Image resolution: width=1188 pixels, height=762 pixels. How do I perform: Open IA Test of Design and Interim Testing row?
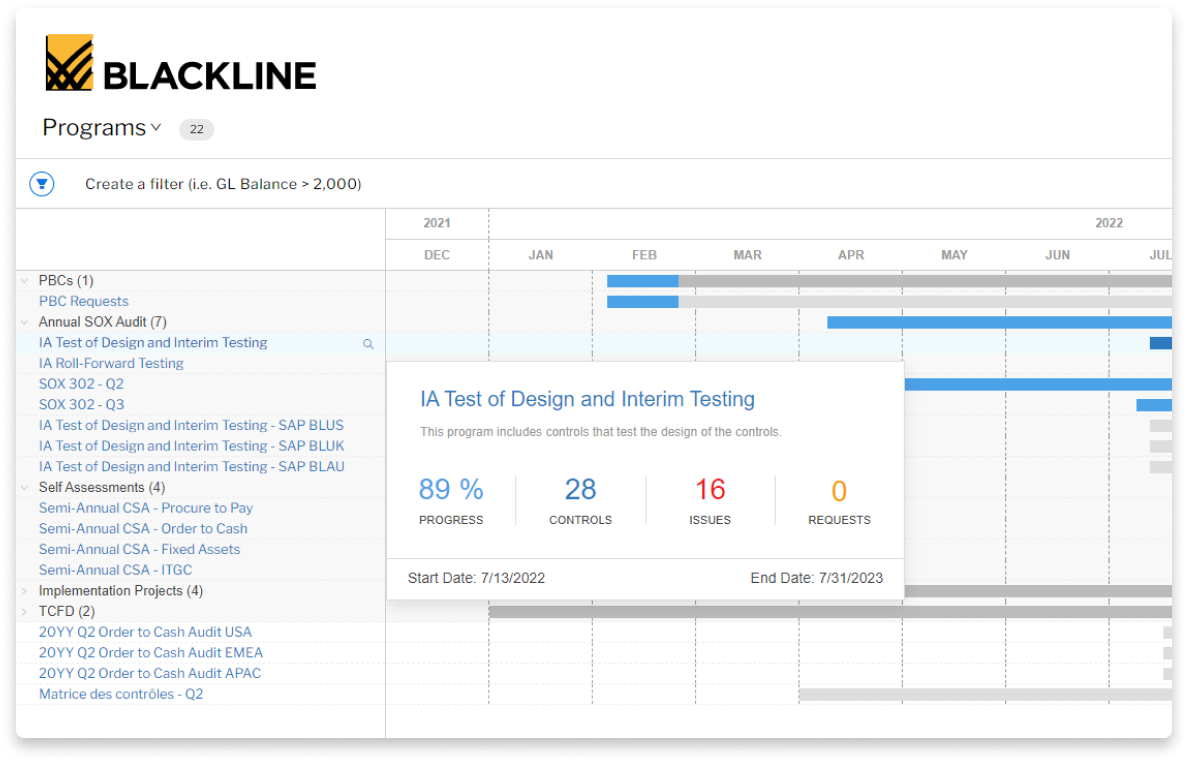[x=153, y=342]
